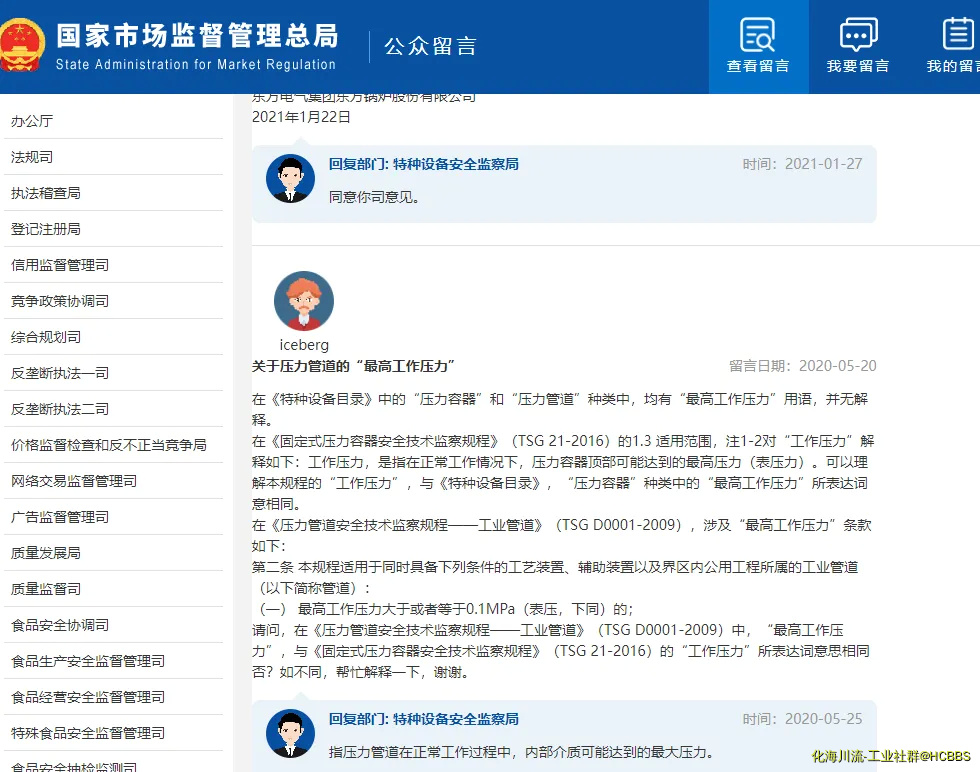The image size is (980, 772).
Task: Click 国家市场监督管理总局 site title
Action: click(x=196, y=37)
